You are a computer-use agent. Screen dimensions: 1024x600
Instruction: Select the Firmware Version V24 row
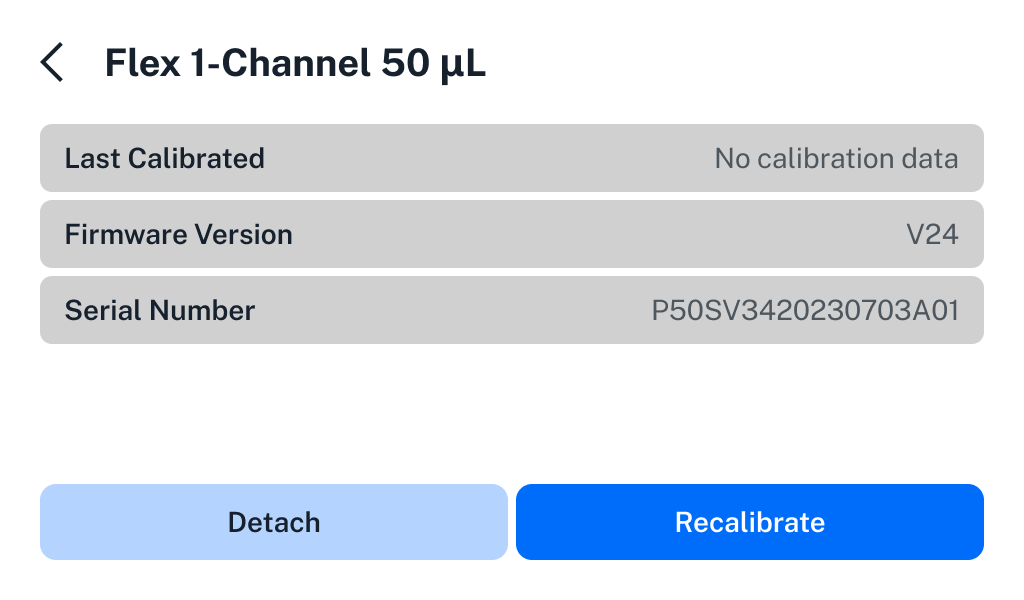point(512,234)
